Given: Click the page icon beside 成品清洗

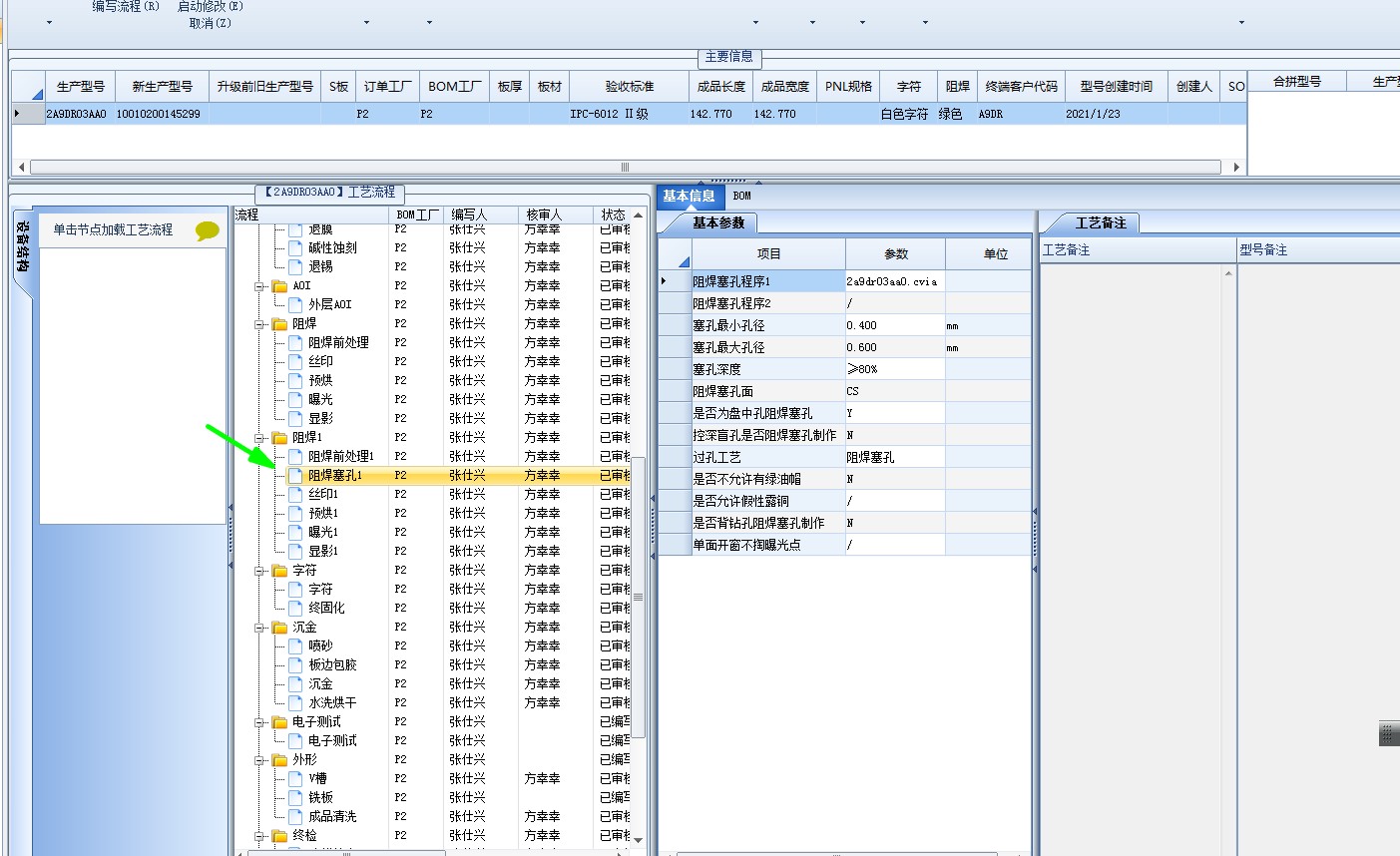Looking at the screenshot, I should [x=295, y=817].
